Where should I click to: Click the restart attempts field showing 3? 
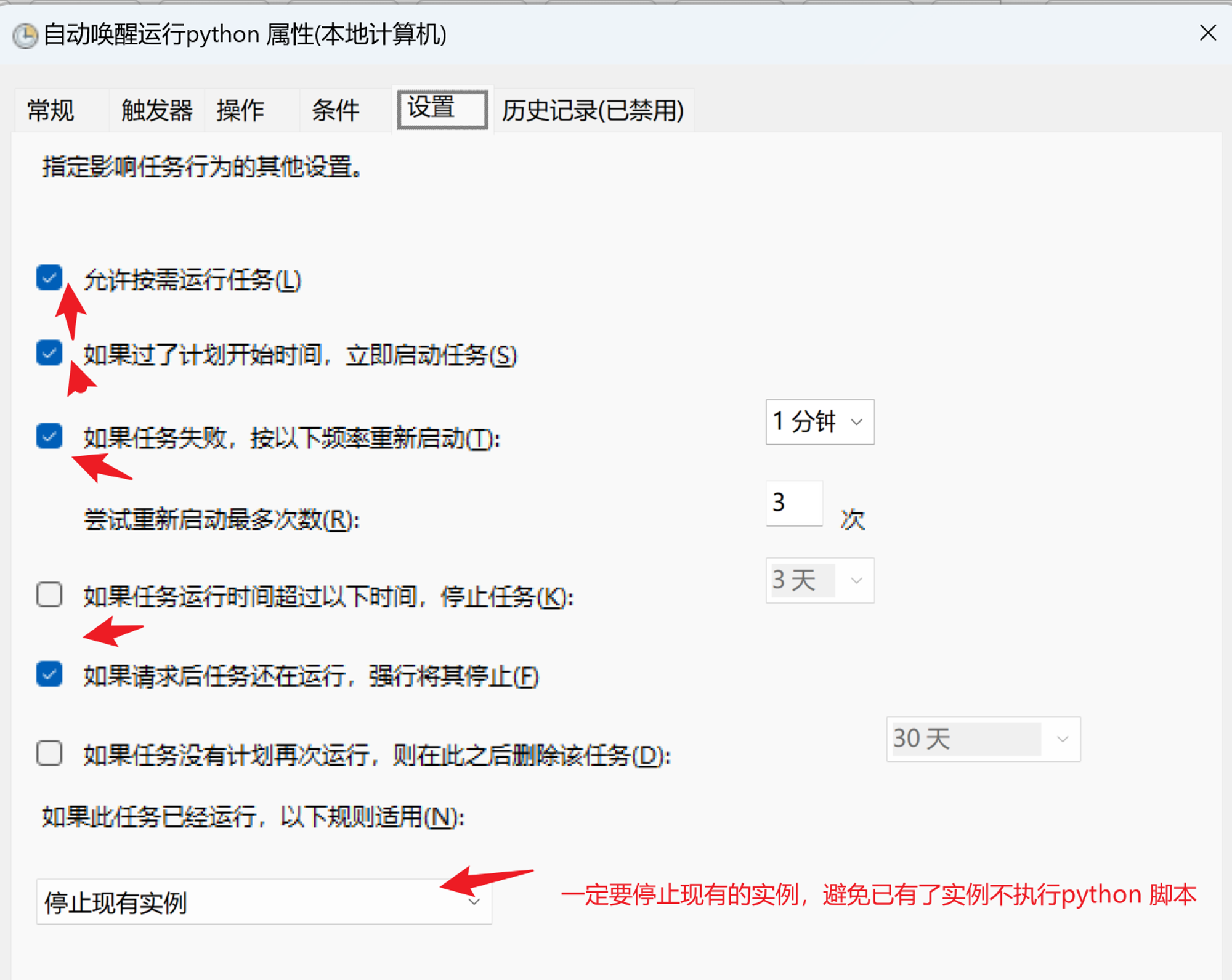point(794,503)
